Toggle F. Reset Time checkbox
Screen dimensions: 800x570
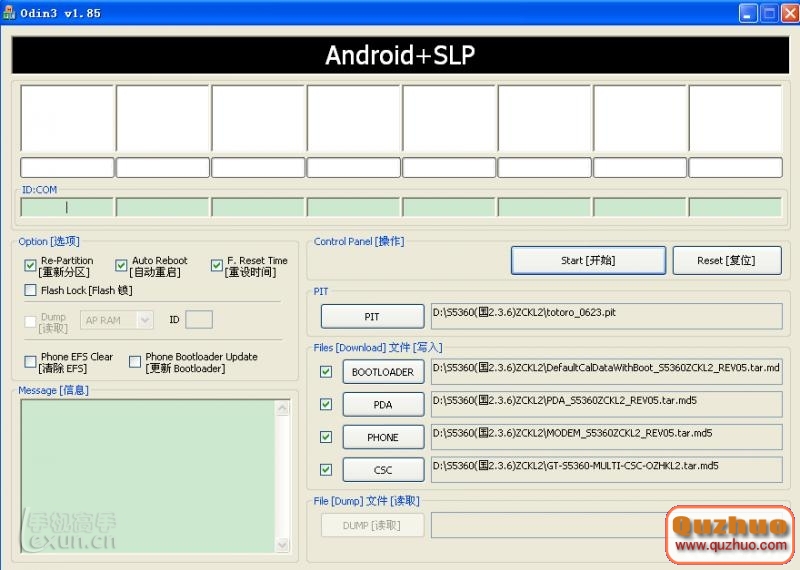(x=217, y=266)
